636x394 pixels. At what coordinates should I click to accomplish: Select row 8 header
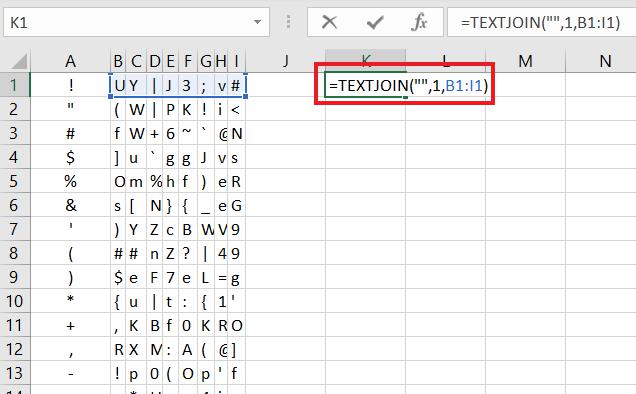pos(15,252)
